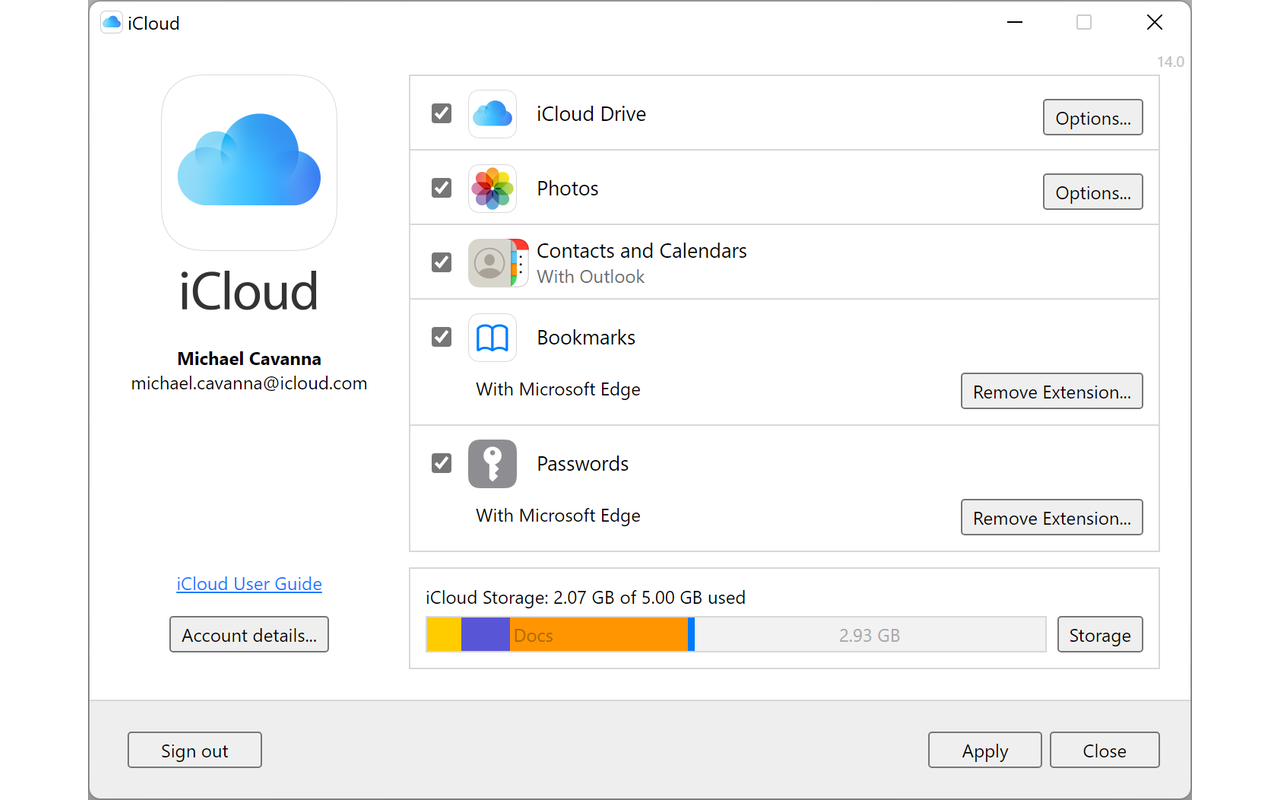Open Account details
This screenshot has height=800, width=1280.
click(x=249, y=635)
